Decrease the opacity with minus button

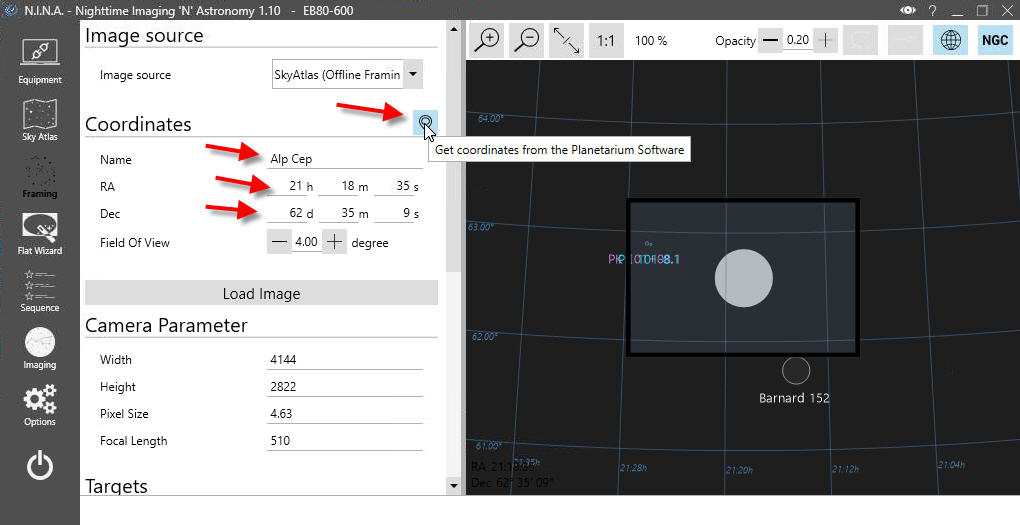point(770,41)
